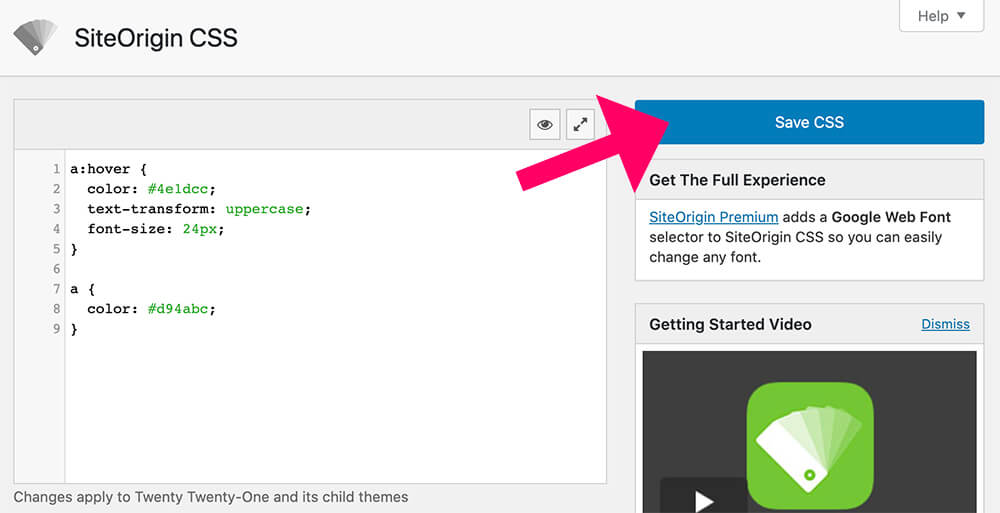
Task: Dismiss the Getting Started Video
Action: coord(945,324)
